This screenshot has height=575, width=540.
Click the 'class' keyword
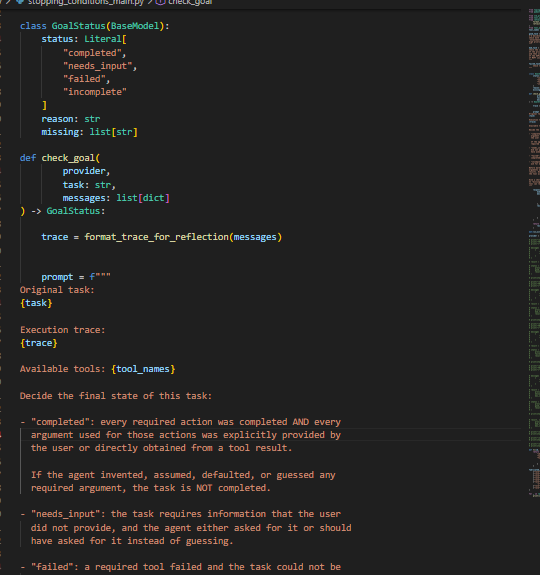[x=33, y=26]
